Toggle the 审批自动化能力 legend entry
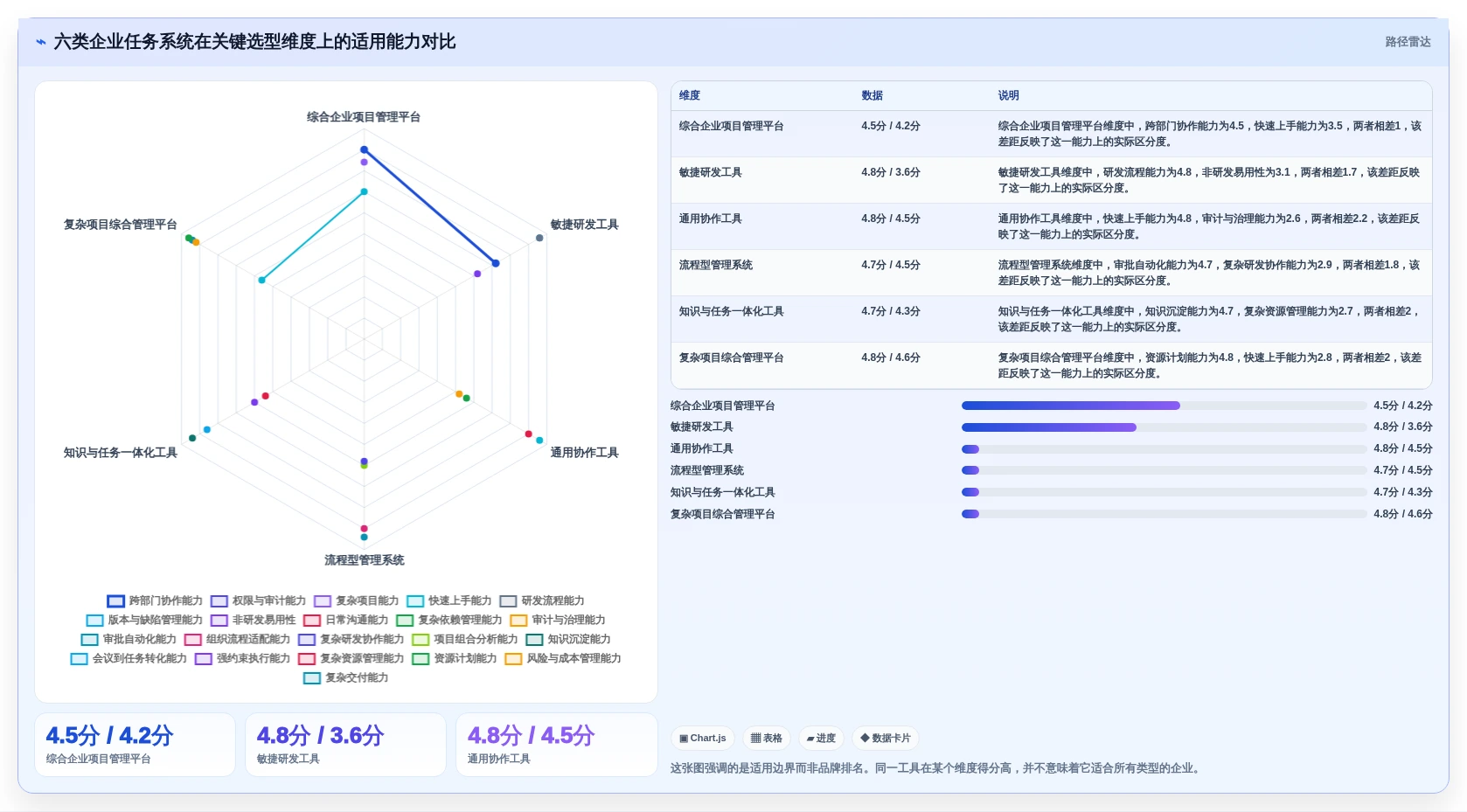1467x812 pixels. [x=129, y=640]
